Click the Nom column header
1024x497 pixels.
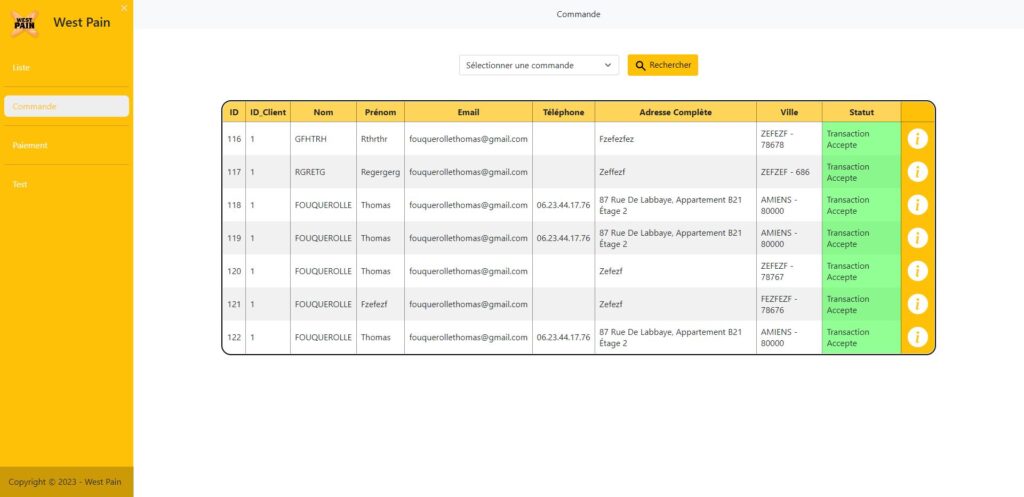(x=323, y=112)
